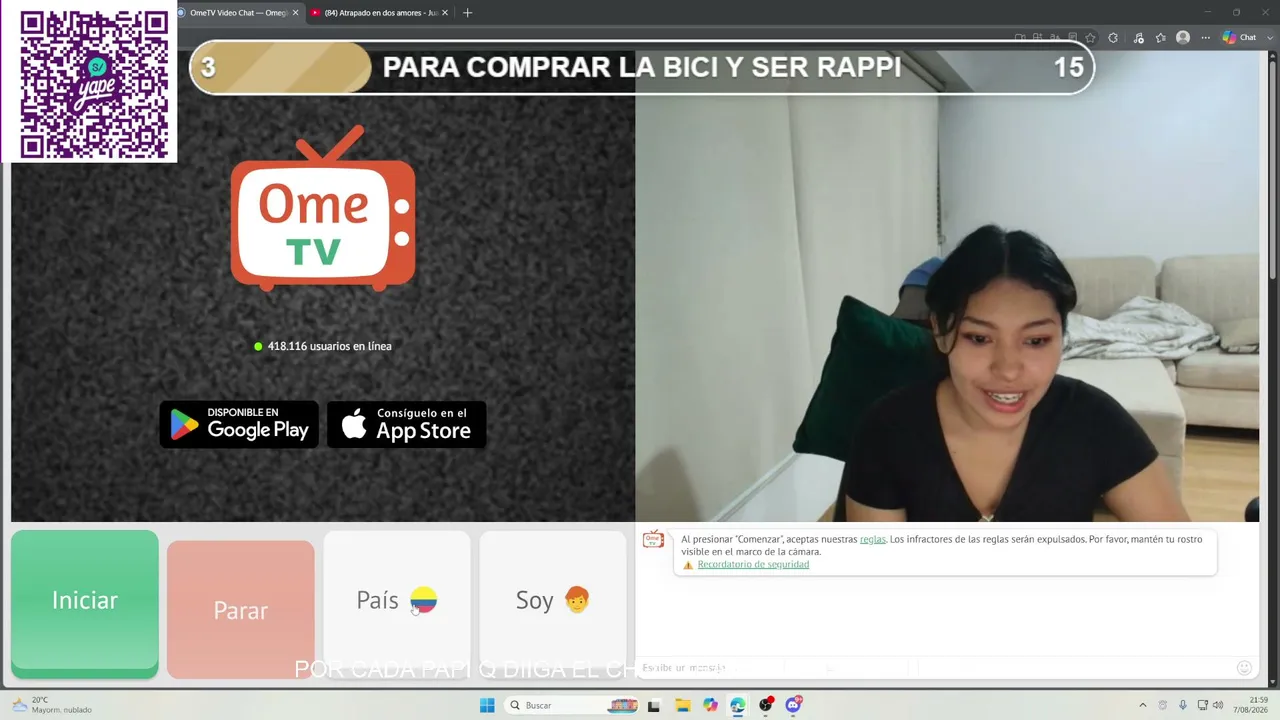
Task: Open the Copilot Chat button
Action: click(x=1239, y=38)
